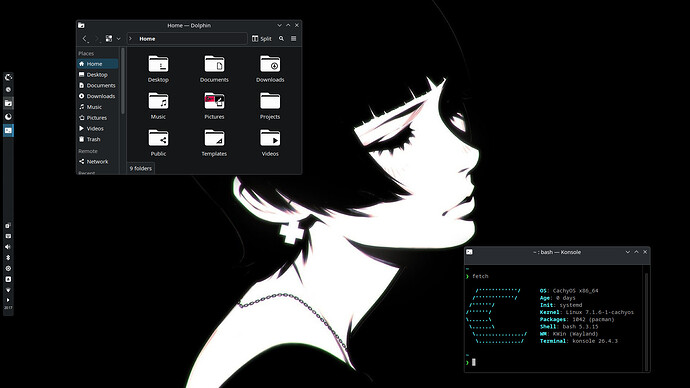Minimize the Konsole window

point(628,252)
